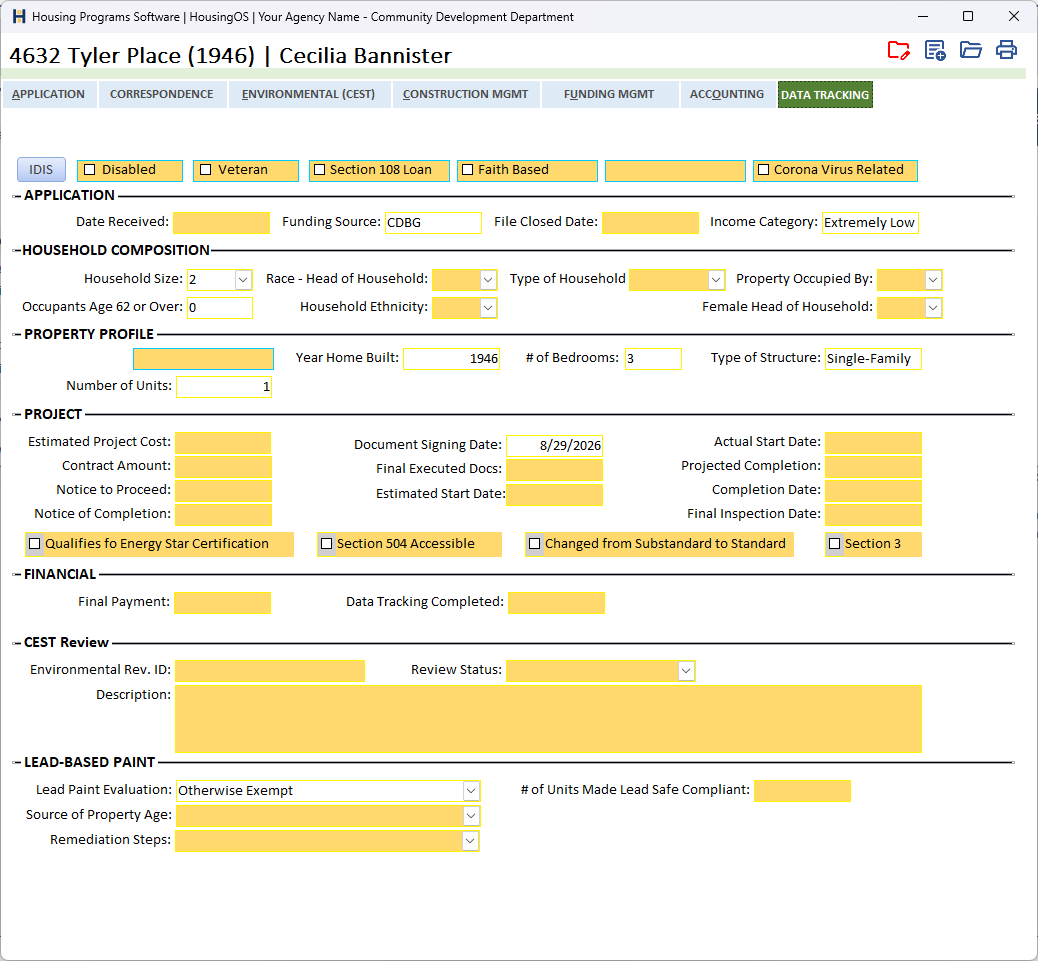The image size is (1038, 961).
Task: Open the Environmental (CEST) tab
Action: point(308,95)
